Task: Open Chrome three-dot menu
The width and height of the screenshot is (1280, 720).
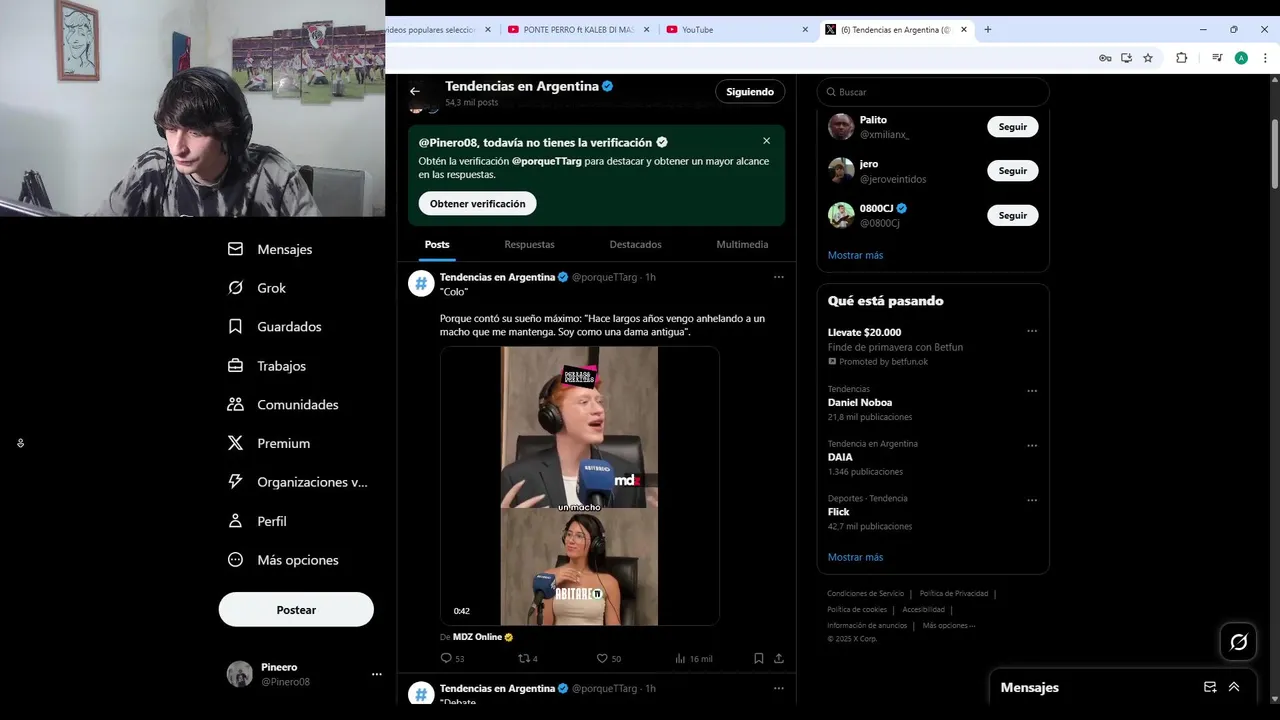Action: click(1264, 58)
